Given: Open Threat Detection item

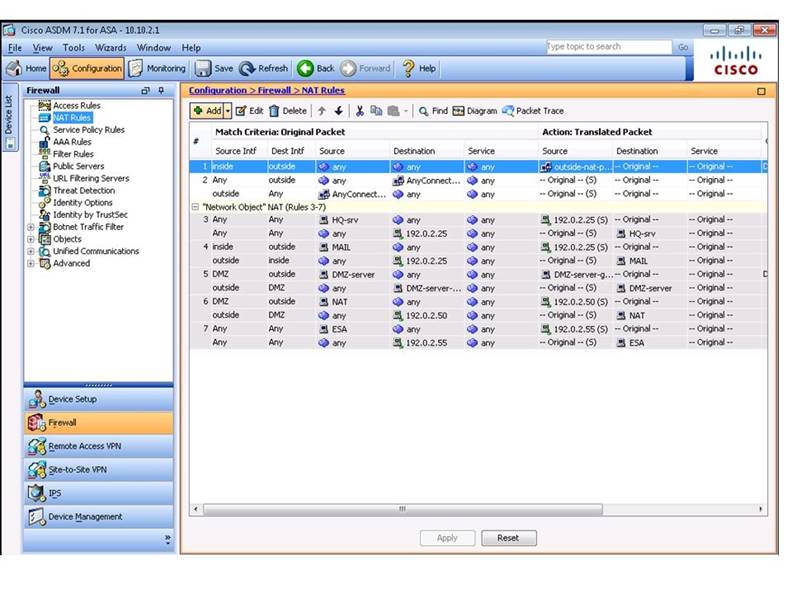Looking at the screenshot, I should pyautogui.click(x=84, y=190).
